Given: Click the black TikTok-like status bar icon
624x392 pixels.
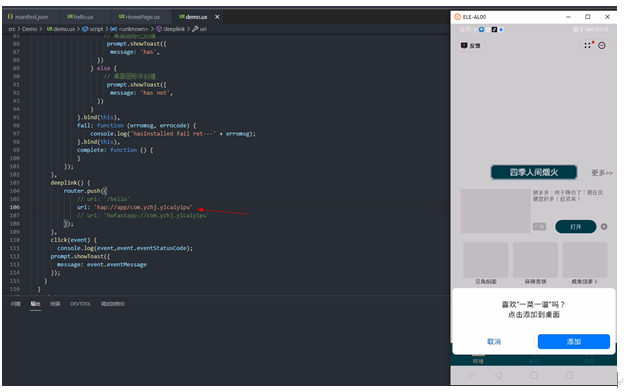Looking at the screenshot, I should pyautogui.click(x=494, y=29).
